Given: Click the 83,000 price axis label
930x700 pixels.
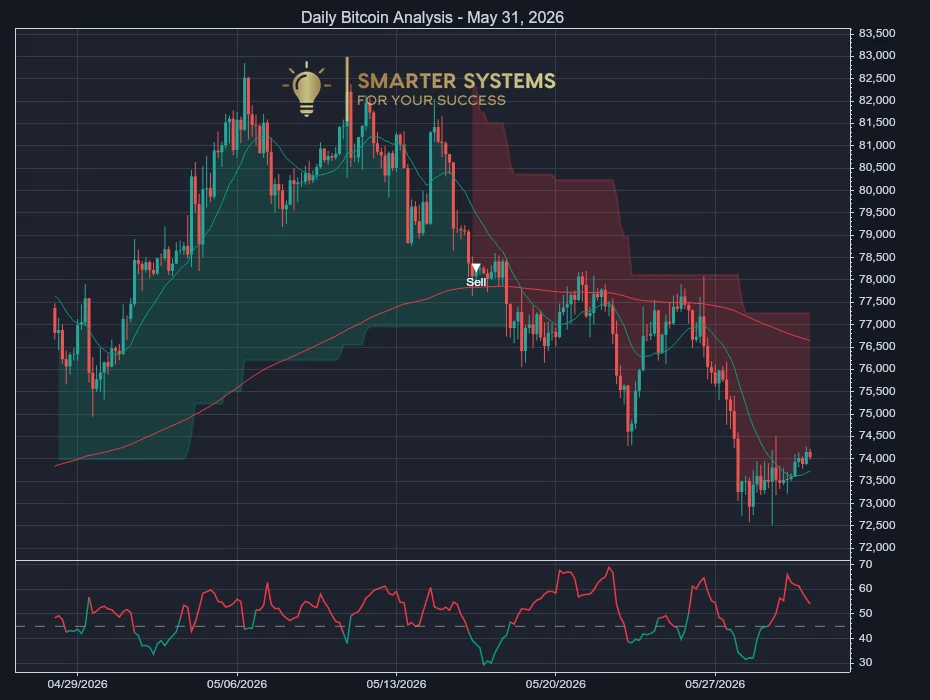Looking at the screenshot, I should [x=877, y=55].
